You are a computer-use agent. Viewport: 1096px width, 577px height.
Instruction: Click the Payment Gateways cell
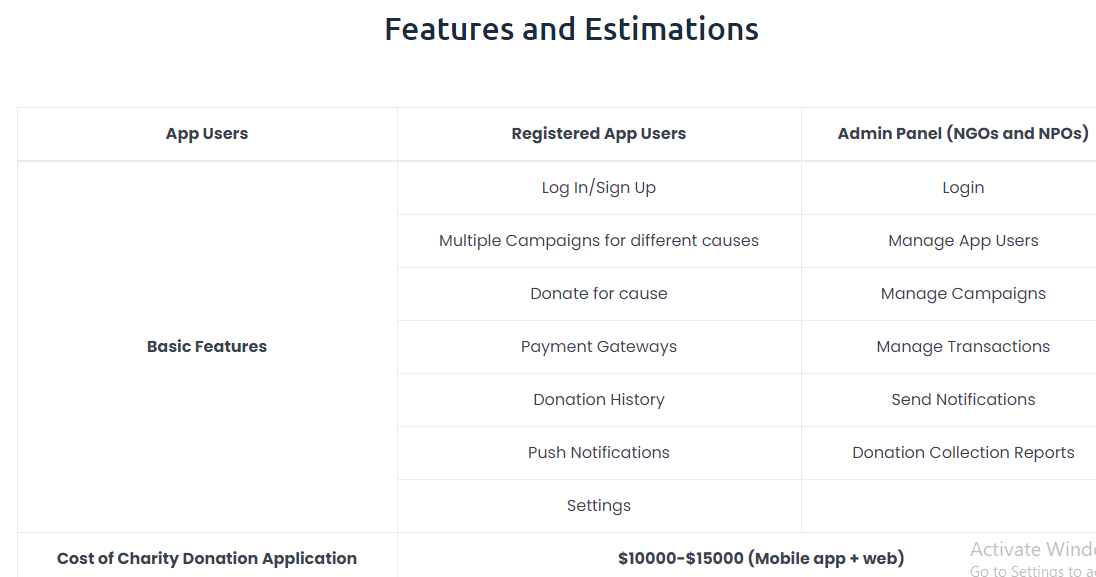pos(599,347)
